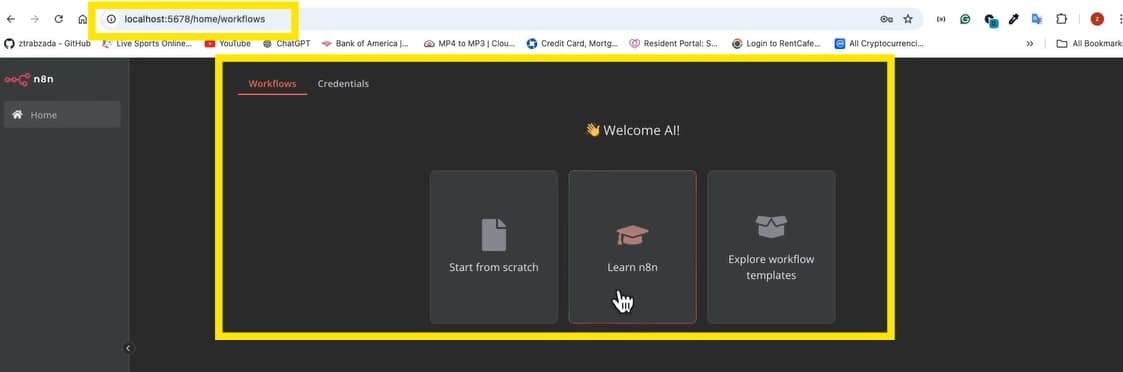Image resolution: width=1123 pixels, height=372 pixels.
Task: Open the (x) brackets extension icon
Action: pyautogui.click(x=941, y=19)
